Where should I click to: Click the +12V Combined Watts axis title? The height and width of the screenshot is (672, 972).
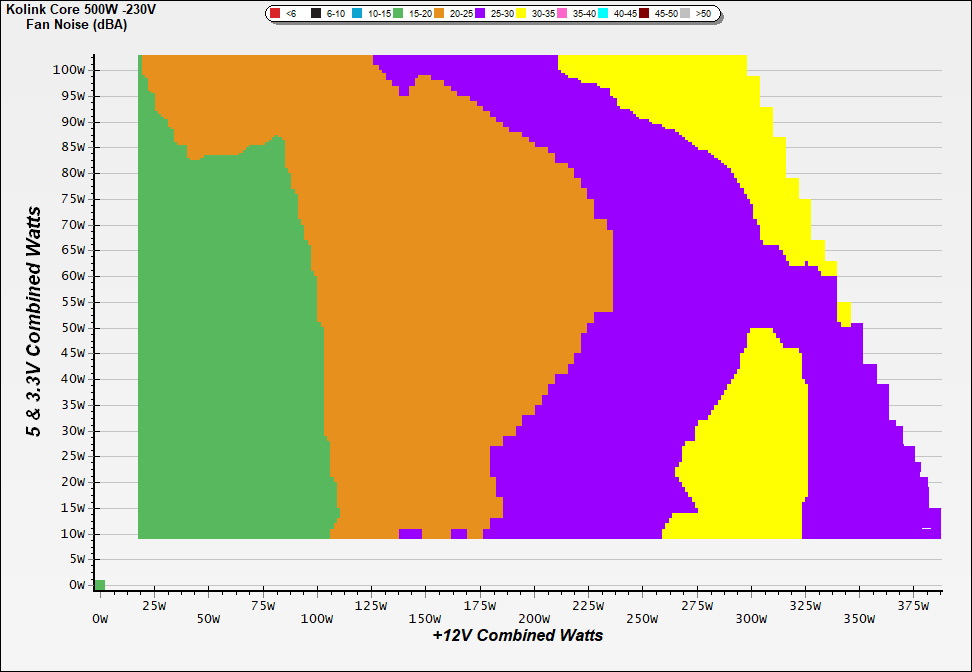tap(517, 635)
